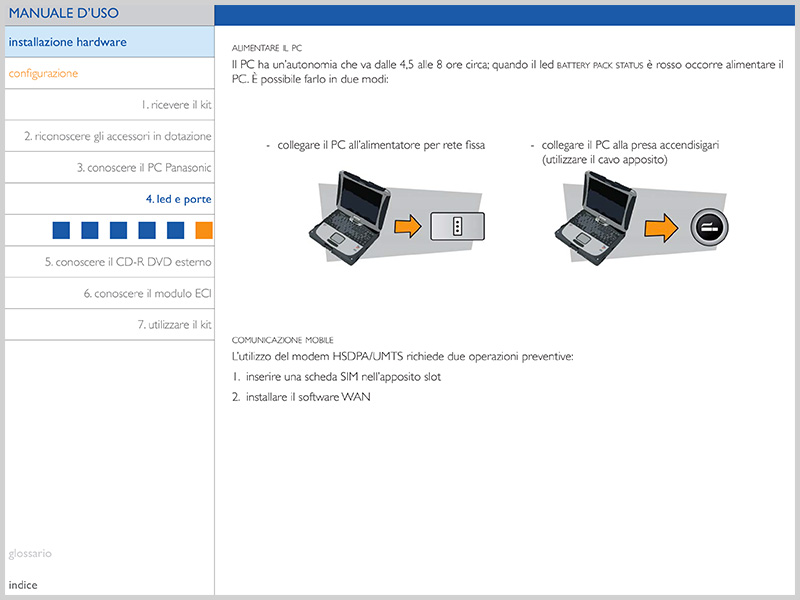Go to 3. conoscere il PC Panasonic
This screenshot has height=600, width=800.
pyautogui.click(x=144, y=168)
